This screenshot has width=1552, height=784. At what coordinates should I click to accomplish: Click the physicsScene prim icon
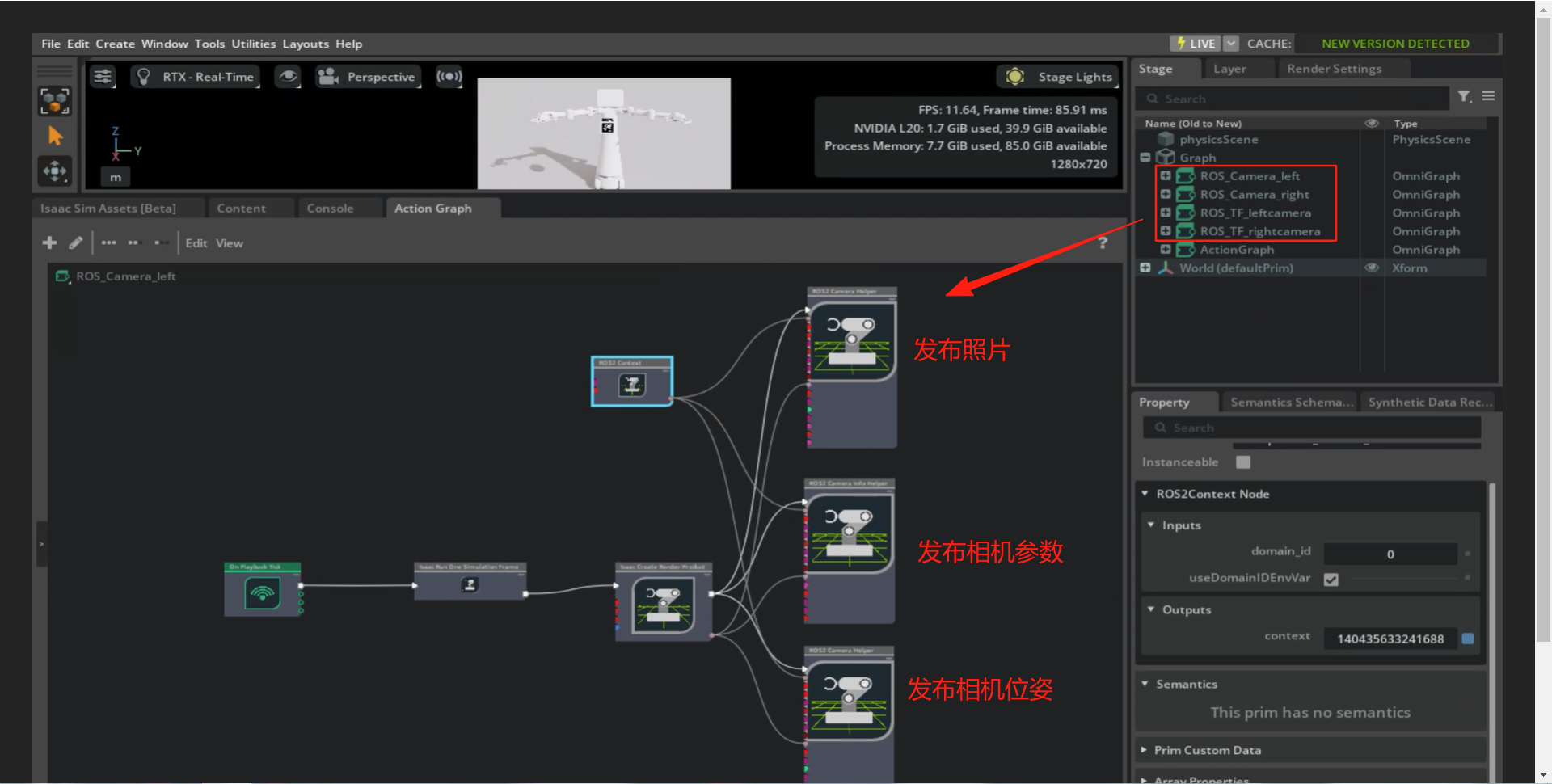coord(1166,139)
